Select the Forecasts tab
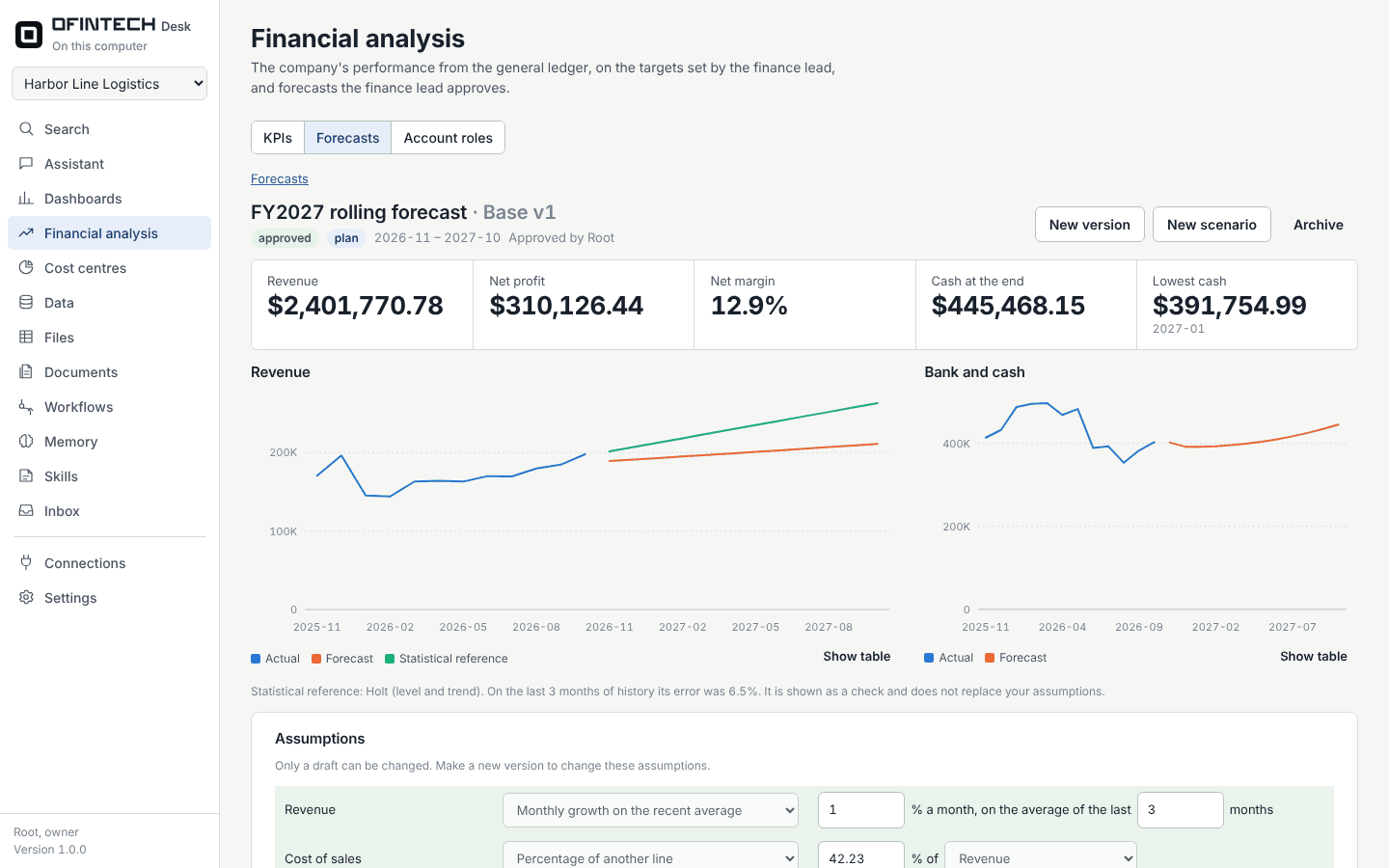1389x868 pixels. [347, 138]
